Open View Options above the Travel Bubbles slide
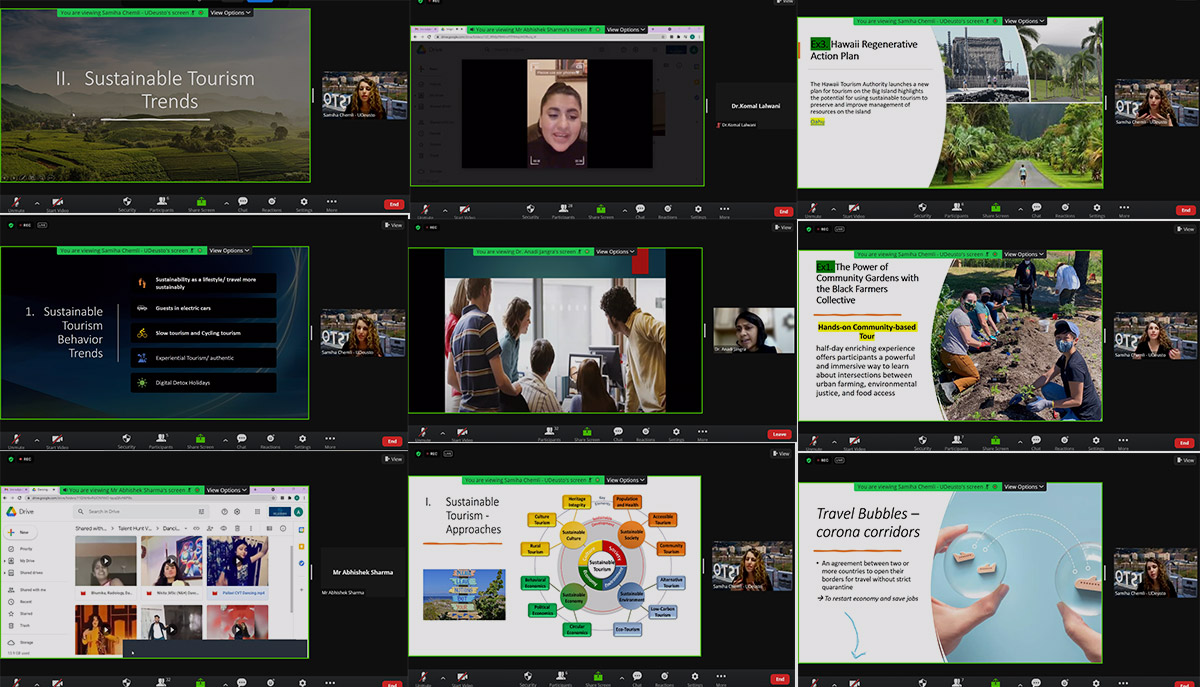 [x=1024, y=487]
